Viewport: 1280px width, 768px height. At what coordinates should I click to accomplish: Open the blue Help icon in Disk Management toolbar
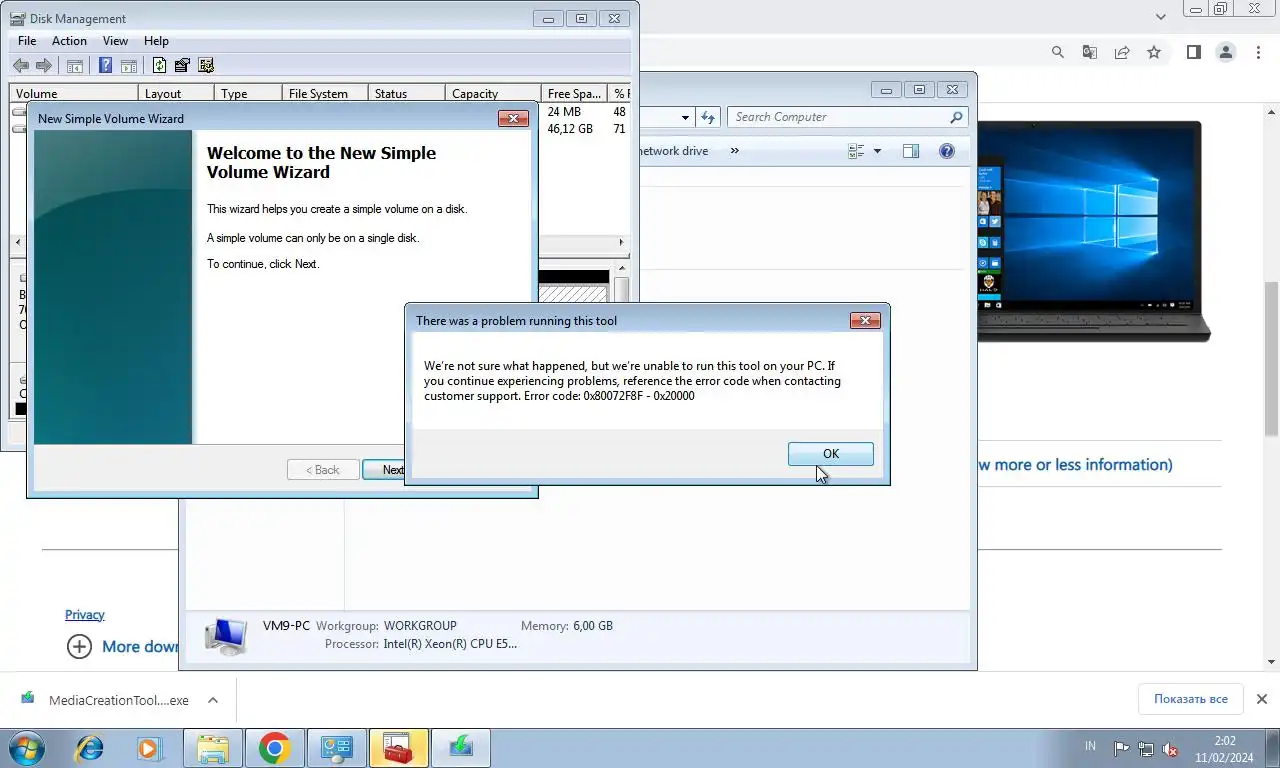(105, 66)
